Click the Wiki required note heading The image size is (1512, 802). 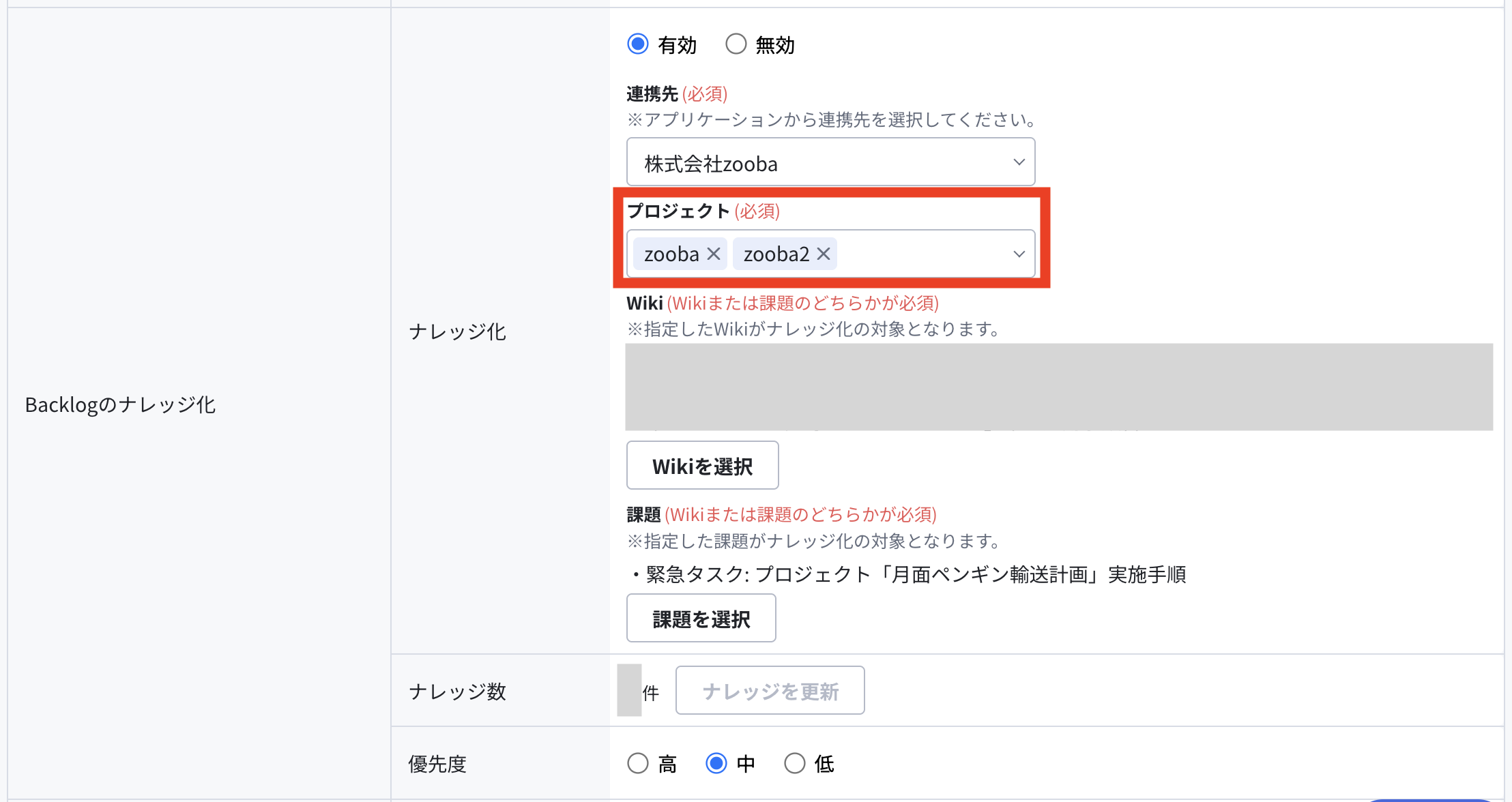point(783,303)
